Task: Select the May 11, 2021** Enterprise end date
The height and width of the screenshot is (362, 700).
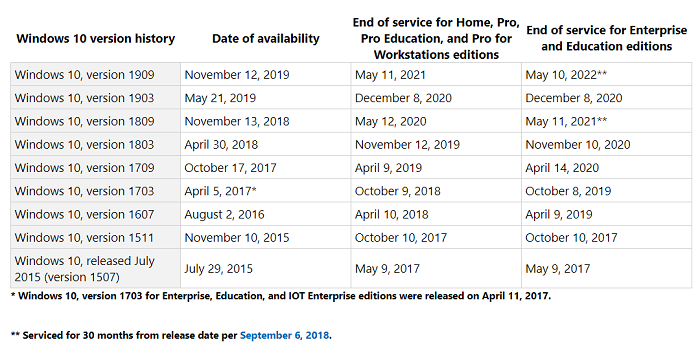Action: coord(566,121)
